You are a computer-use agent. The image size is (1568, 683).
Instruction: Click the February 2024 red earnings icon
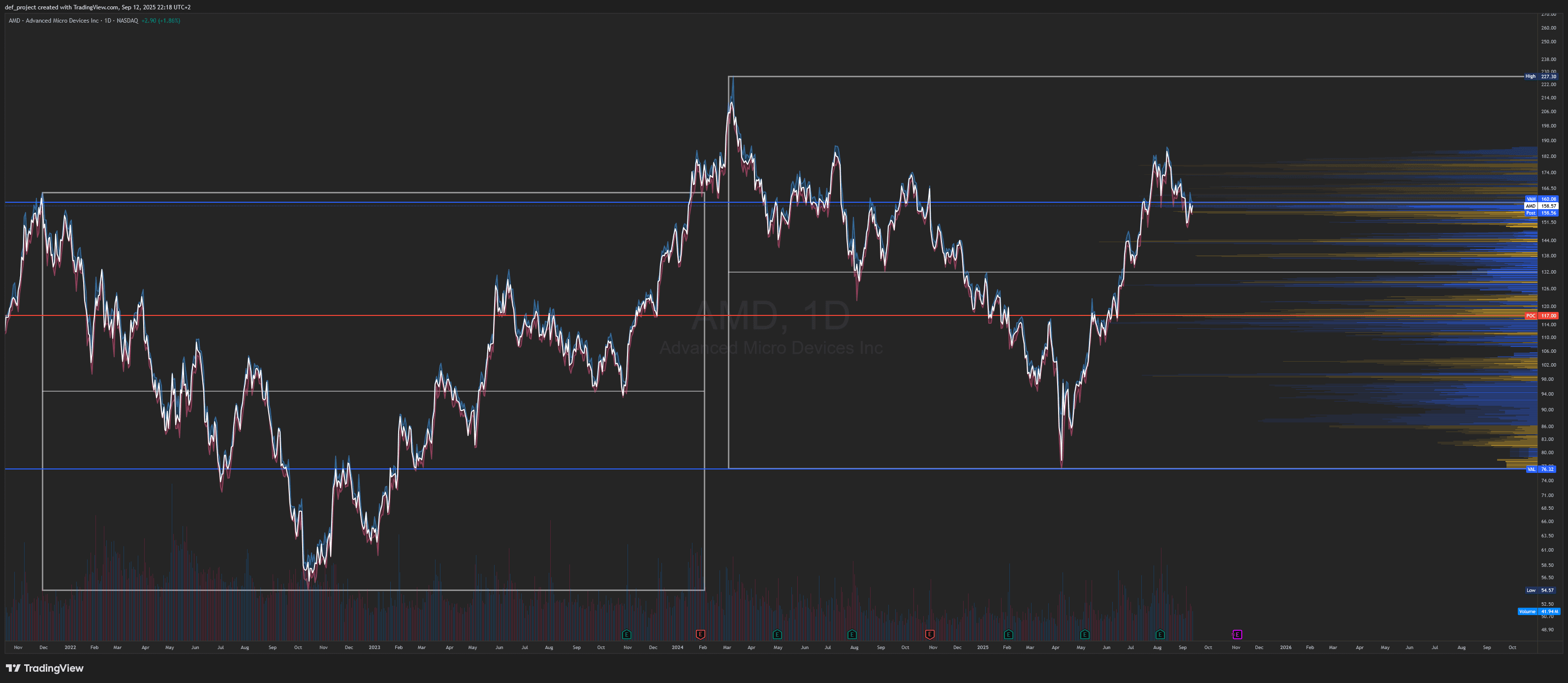click(701, 634)
